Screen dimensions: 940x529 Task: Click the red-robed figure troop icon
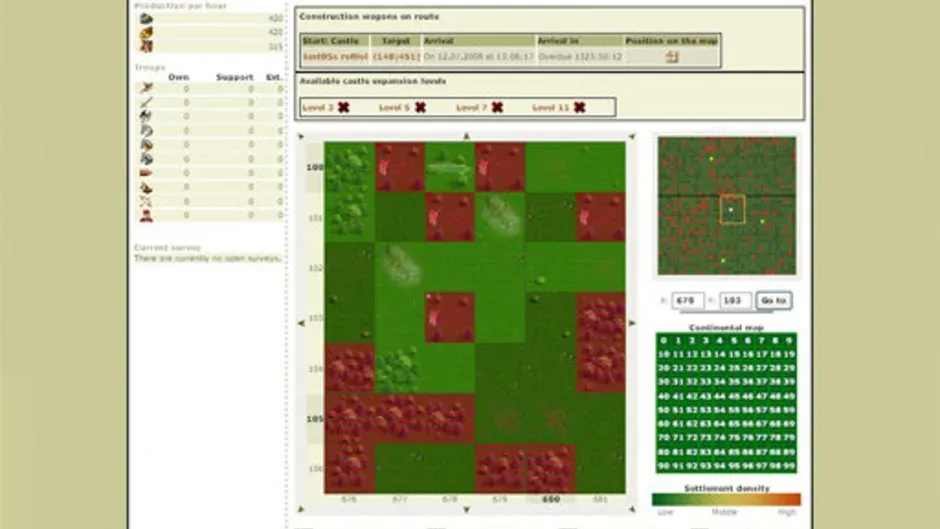[146, 216]
